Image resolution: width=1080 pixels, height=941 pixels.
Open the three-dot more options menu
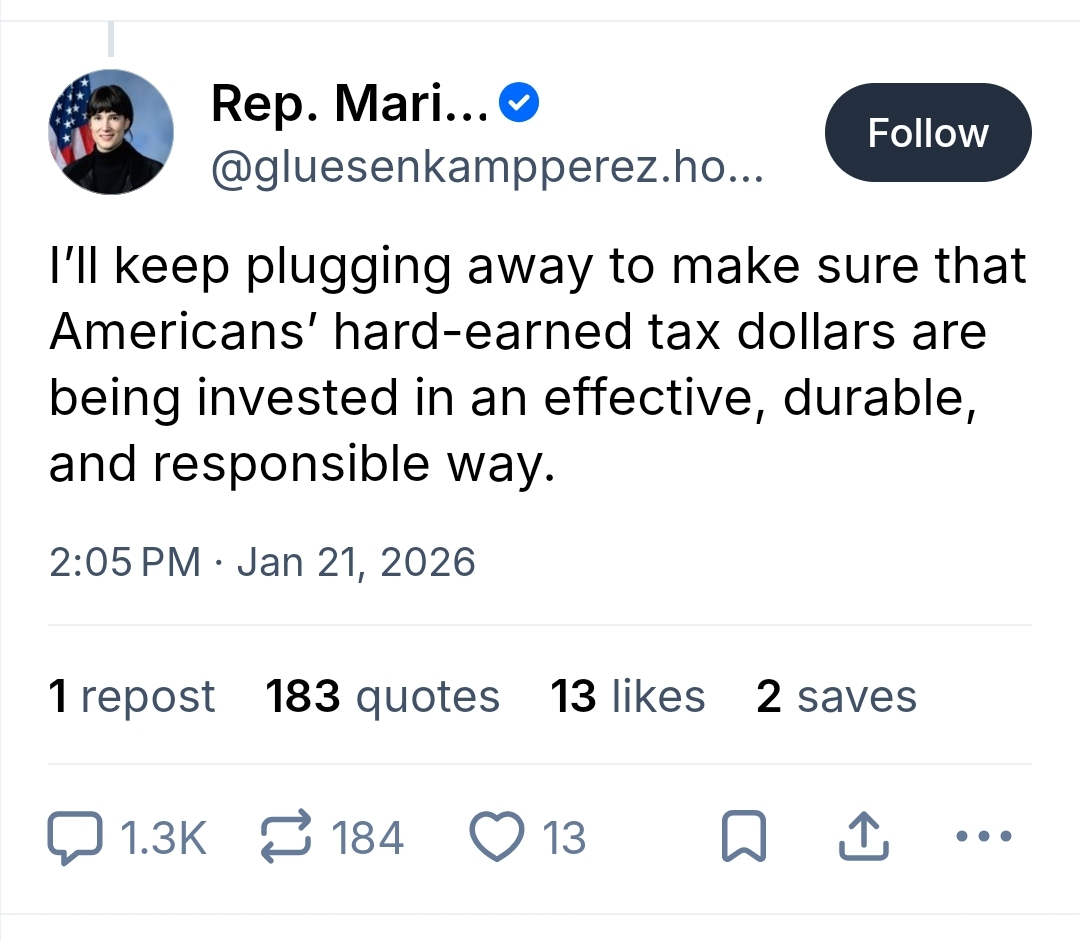[x=983, y=836]
